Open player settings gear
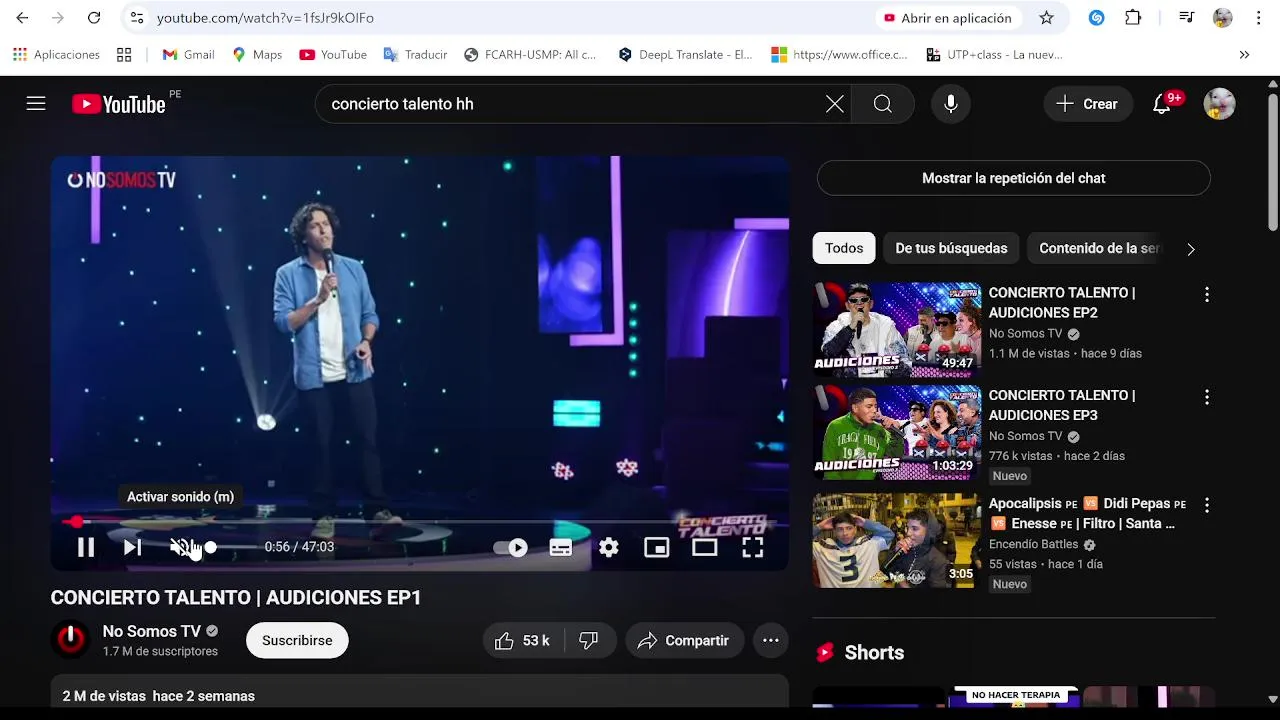The image size is (1280, 720). pos(609,547)
